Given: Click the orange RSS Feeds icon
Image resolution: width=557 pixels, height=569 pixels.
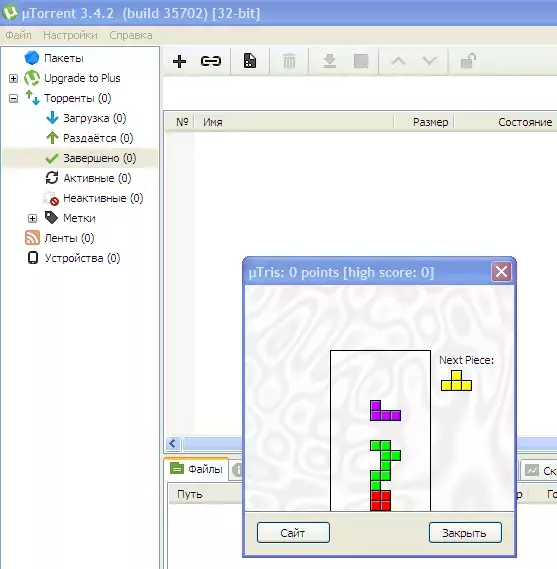Looking at the screenshot, I should click(x=32, y=238).
